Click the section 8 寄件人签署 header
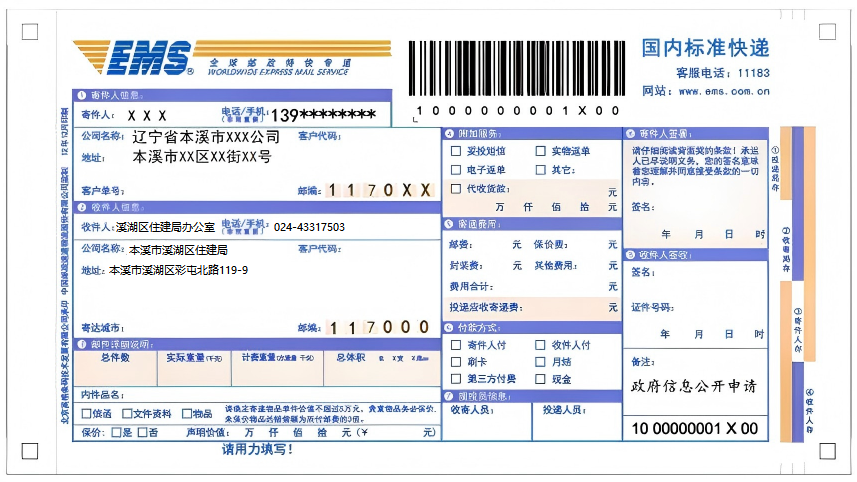The height and width of the screenshot is (482, 857). [695, 133]
